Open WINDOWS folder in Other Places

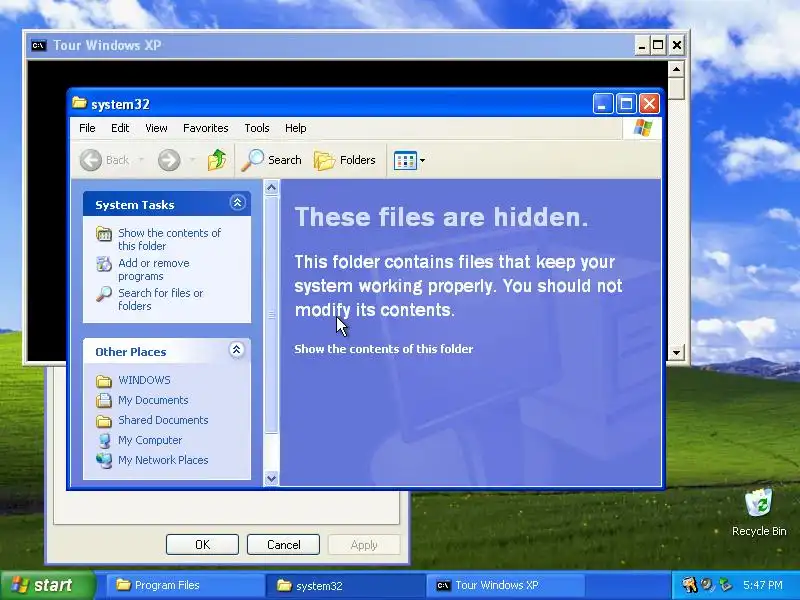pos(144,380)
